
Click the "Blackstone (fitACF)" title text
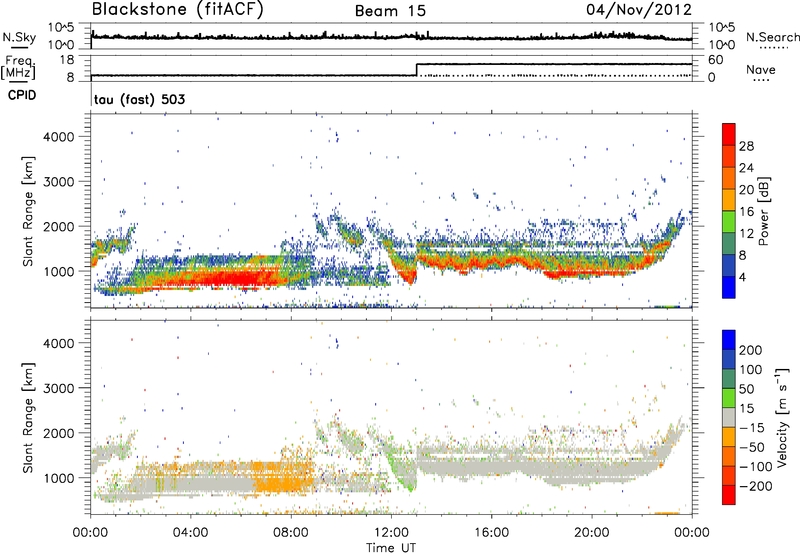coord(178,9)
